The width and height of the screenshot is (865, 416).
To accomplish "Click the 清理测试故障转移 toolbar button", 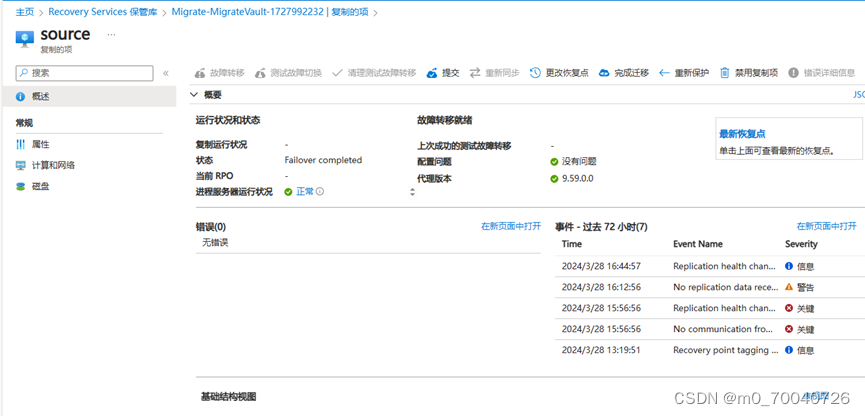I will (375, 73).
